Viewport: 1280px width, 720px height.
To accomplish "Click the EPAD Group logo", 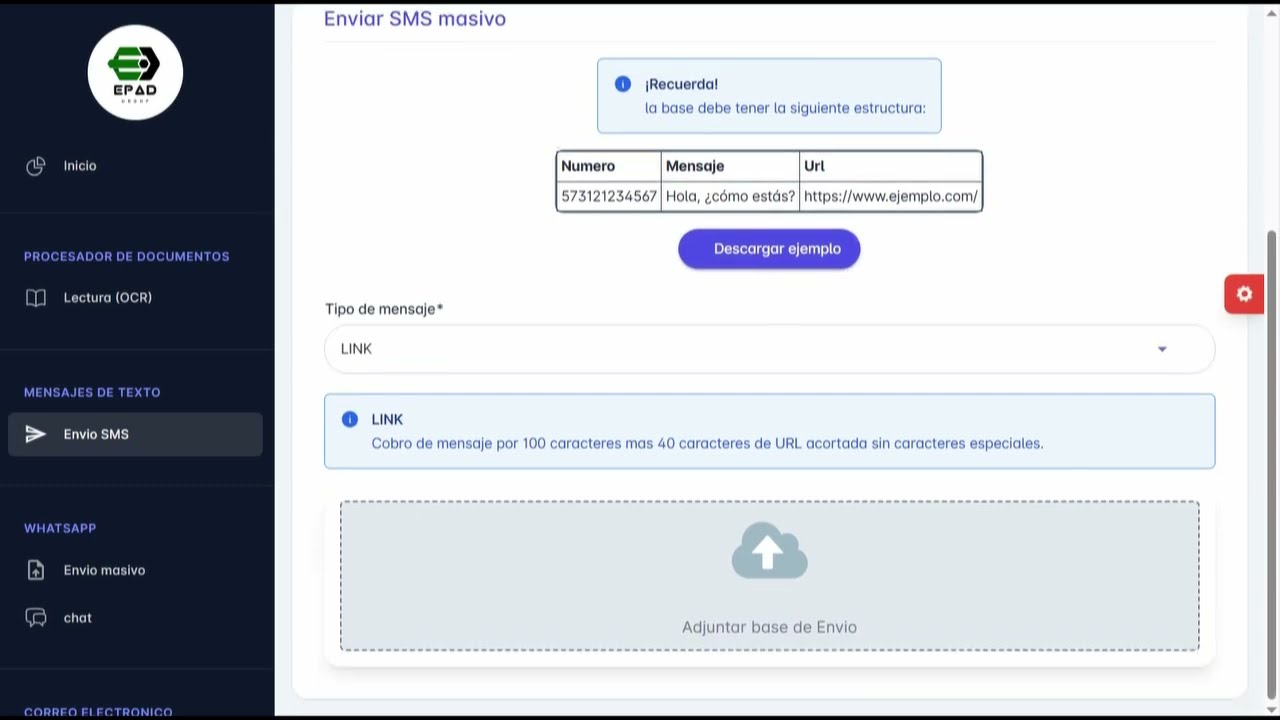I will tap(135, 72).
